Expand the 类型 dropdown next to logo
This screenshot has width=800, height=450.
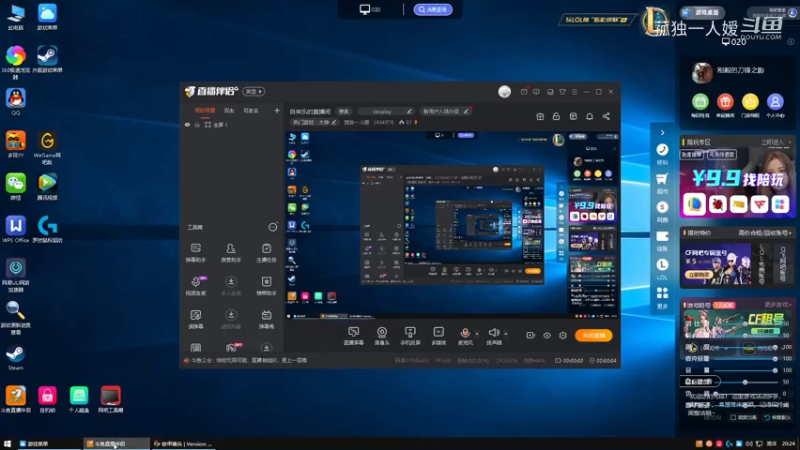(254, 91)
